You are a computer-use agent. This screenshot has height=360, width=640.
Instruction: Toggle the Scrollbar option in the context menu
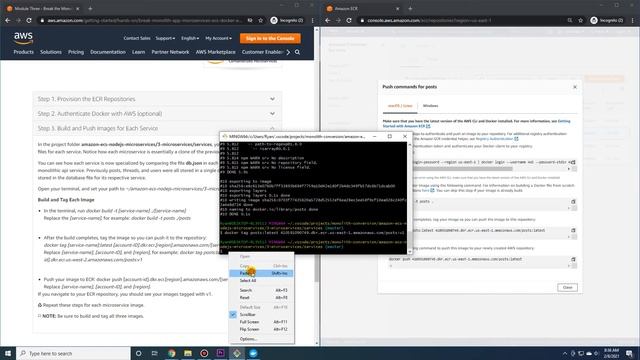click(261, 315)
